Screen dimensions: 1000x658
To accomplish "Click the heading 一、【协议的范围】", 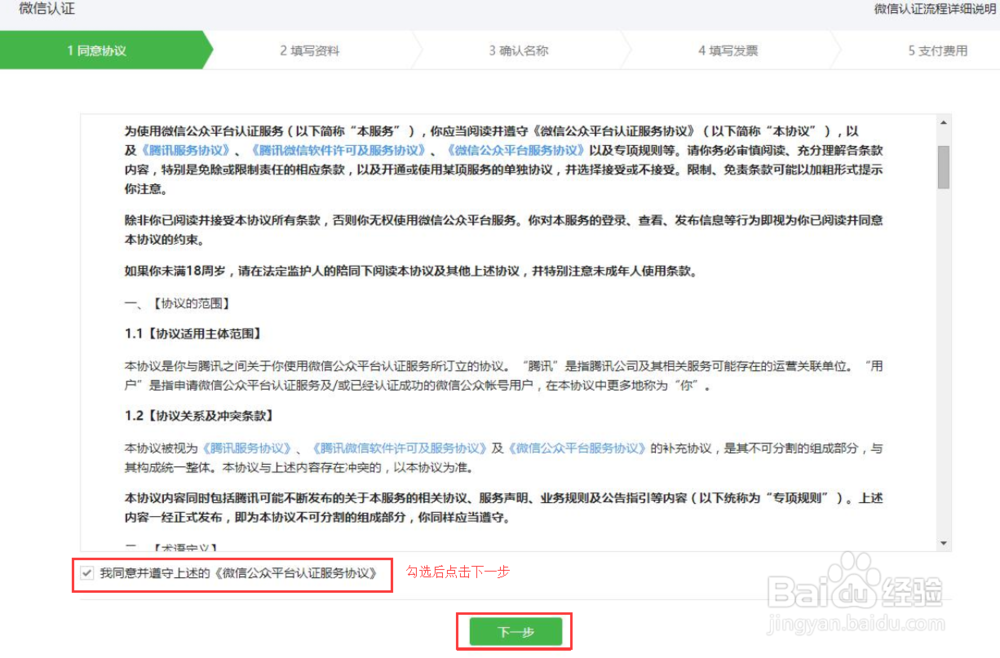I will coord(177,303).
